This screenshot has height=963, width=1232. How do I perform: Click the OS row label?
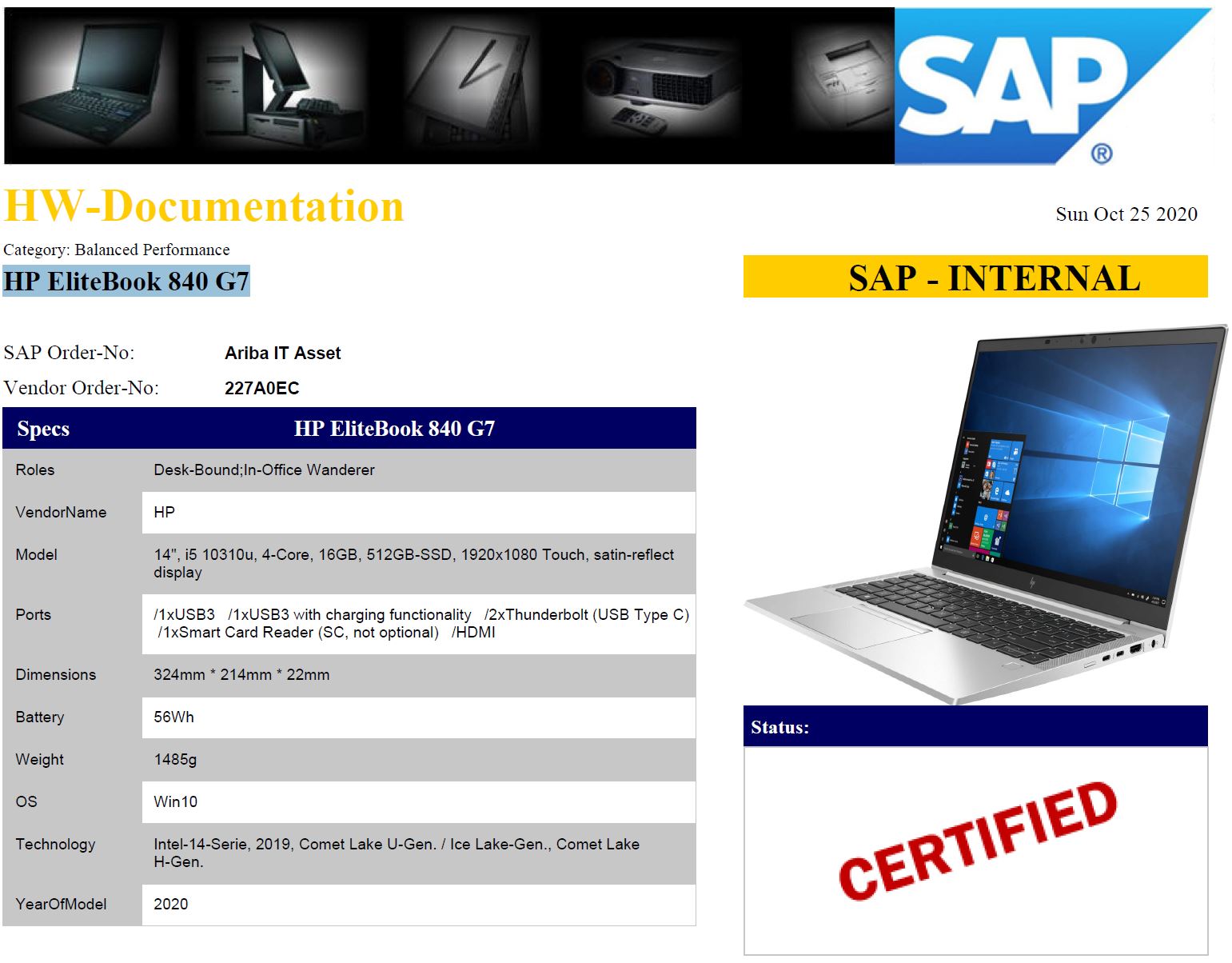(x=26, y=802)
